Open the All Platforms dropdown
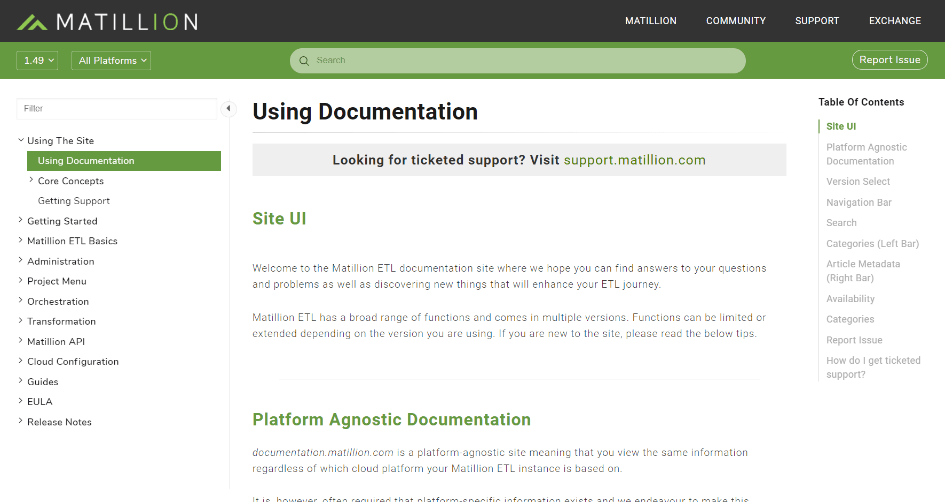Image resolution: width=945 pixels, height=502 pixels. 111,60
